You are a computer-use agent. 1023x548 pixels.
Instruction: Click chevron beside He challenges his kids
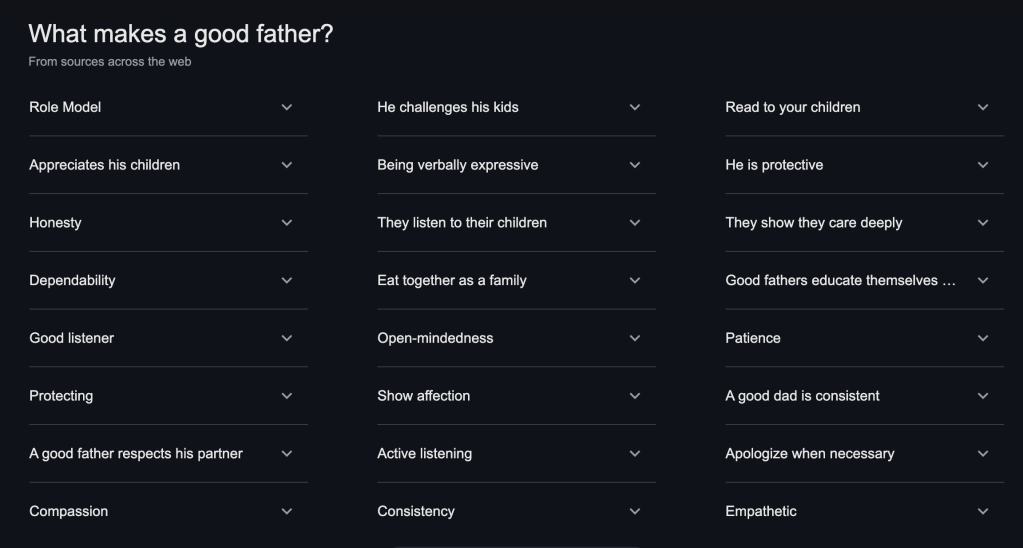tap(635, 107)
